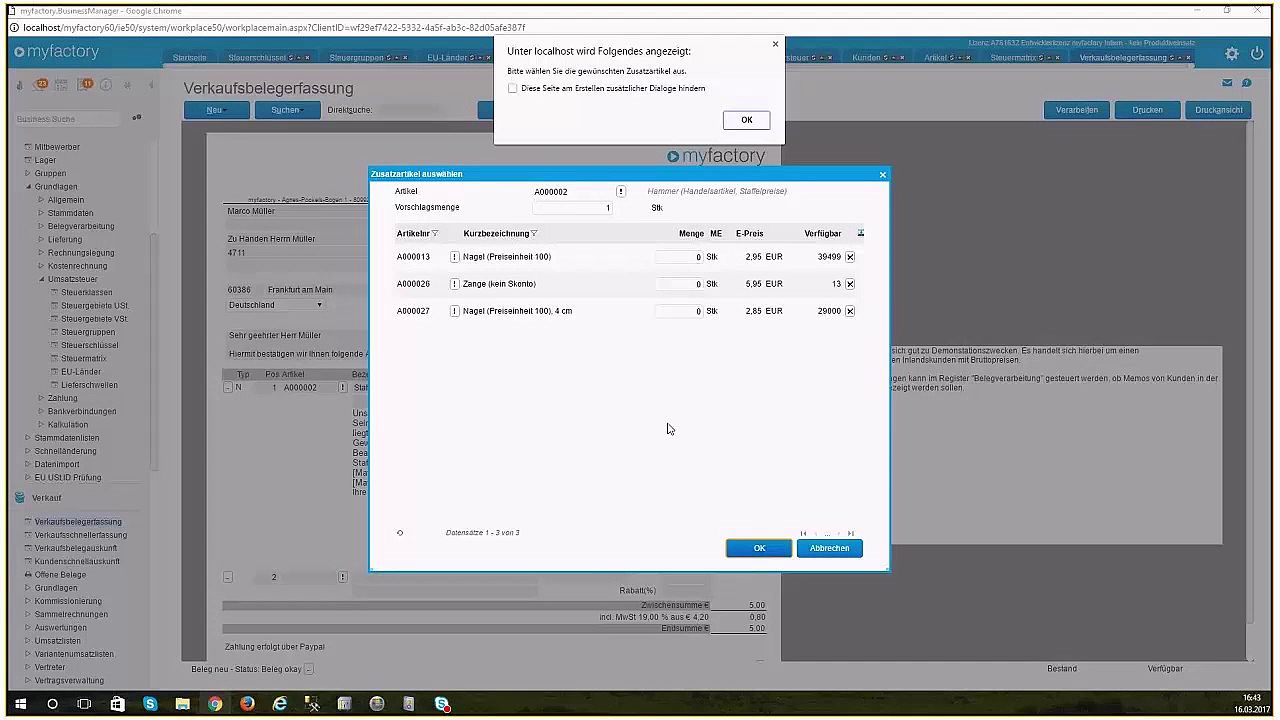Switch to the Kunden tab
This screenshot has height=720, width=1280.
point(866,58)
